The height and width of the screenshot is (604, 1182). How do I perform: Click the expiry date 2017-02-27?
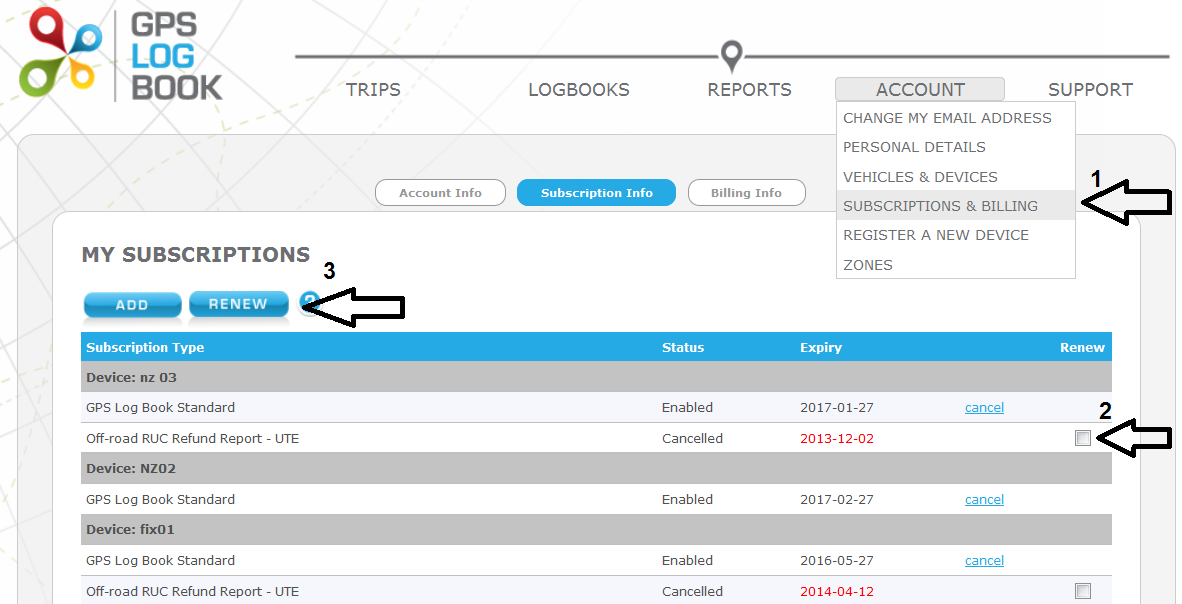coord(837,499)
